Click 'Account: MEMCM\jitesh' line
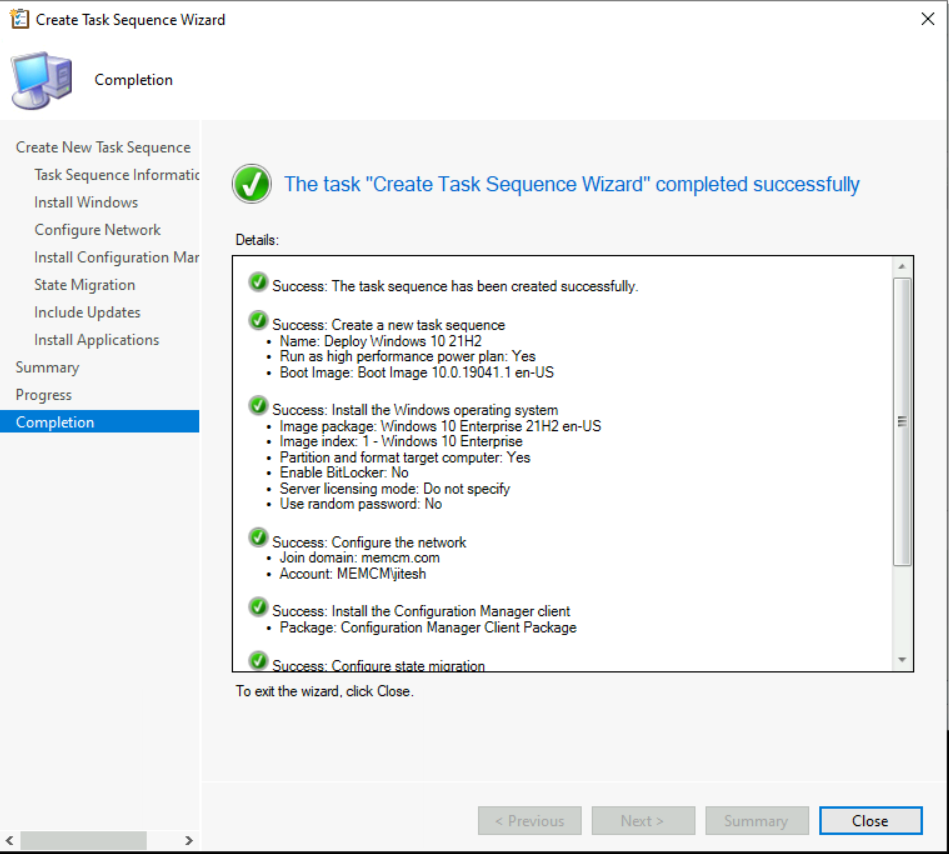The height and width of the screenshot is (854, 949). pyautogui.click(x=353, y=574)
